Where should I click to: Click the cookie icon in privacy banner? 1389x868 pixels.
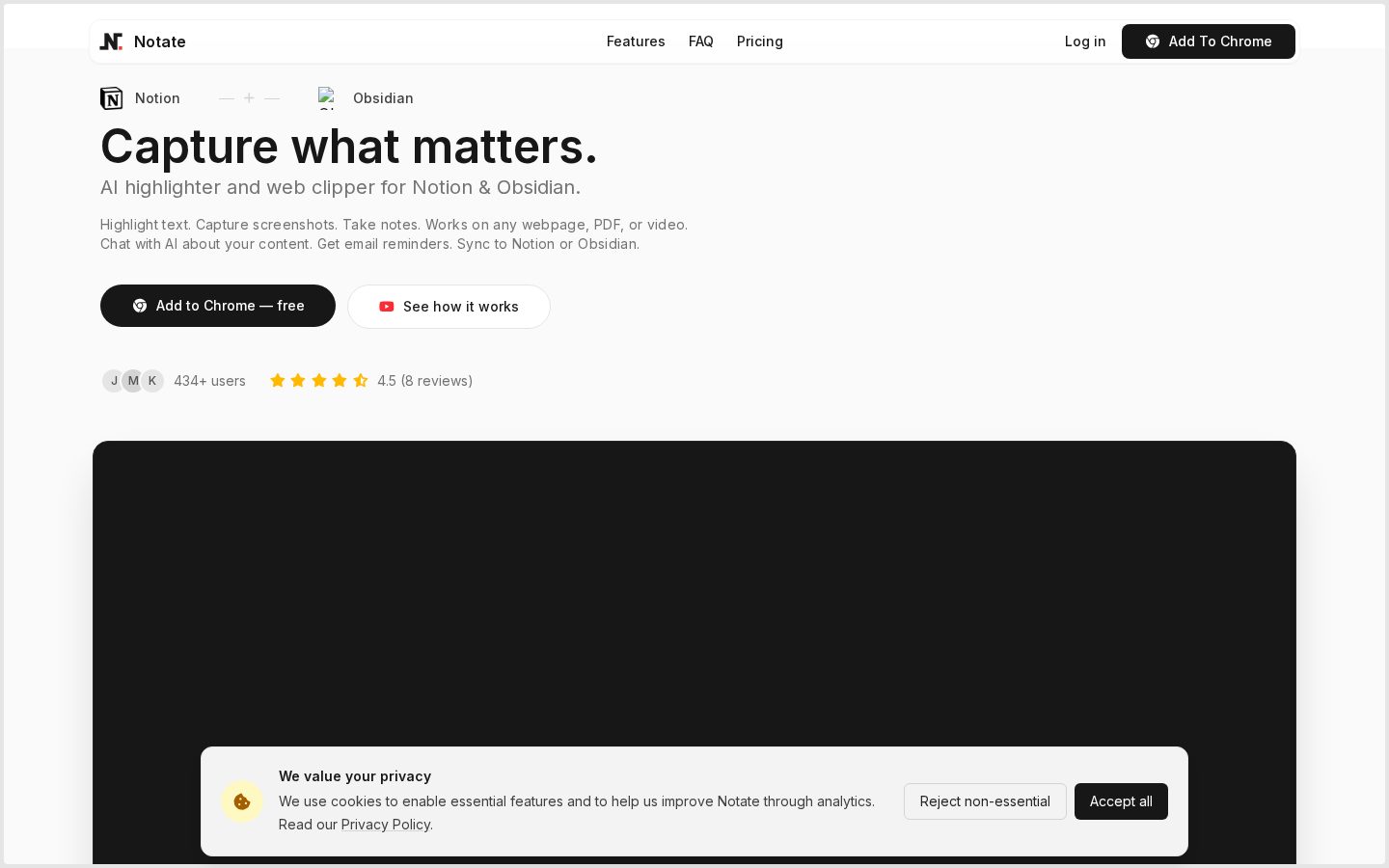coord(242,801)
